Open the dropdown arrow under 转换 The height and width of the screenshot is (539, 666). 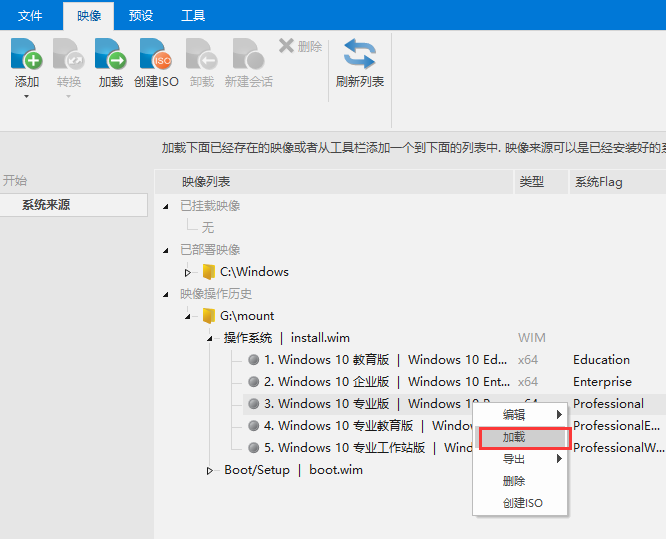(68, 97)
